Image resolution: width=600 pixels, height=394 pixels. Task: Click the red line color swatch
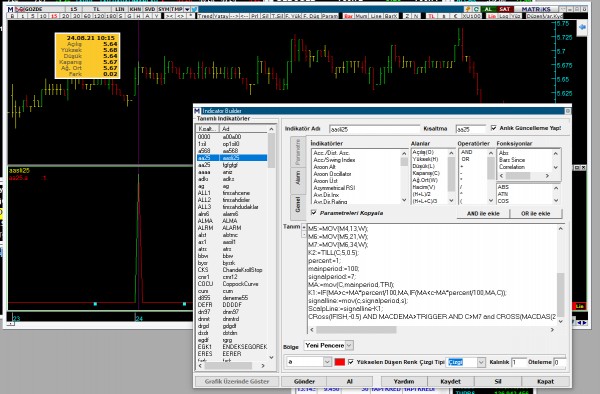pyautogui.click(x=339, y=362)
